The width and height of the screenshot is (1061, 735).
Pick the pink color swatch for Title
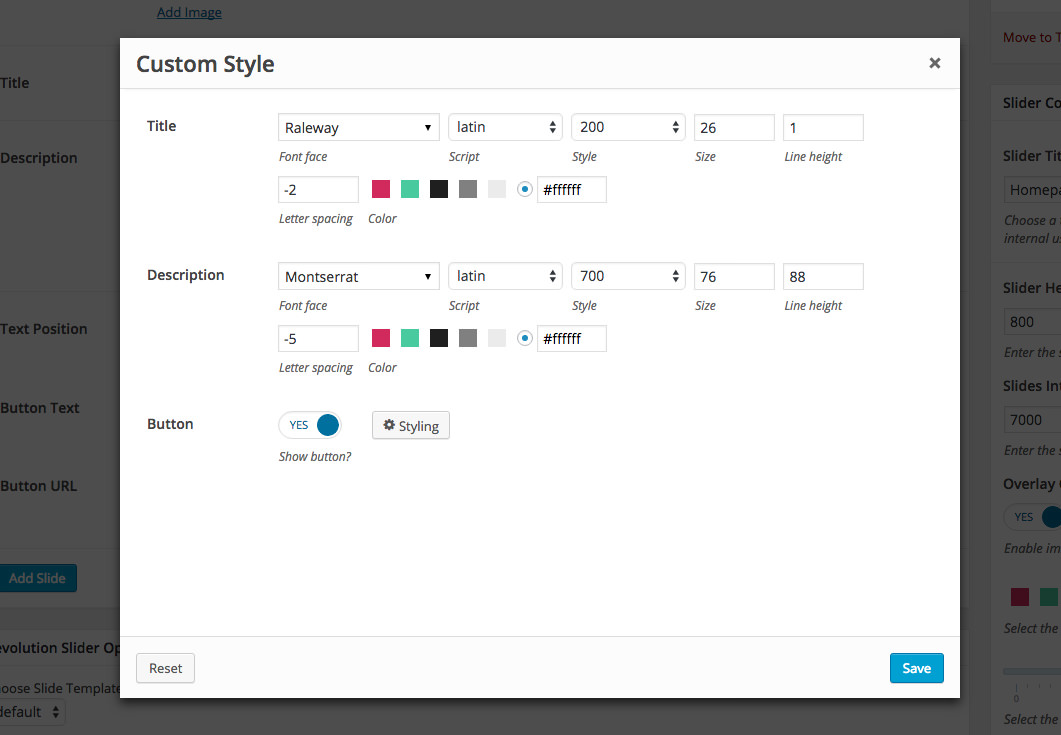pyautogui.click(x=381, y=190)
